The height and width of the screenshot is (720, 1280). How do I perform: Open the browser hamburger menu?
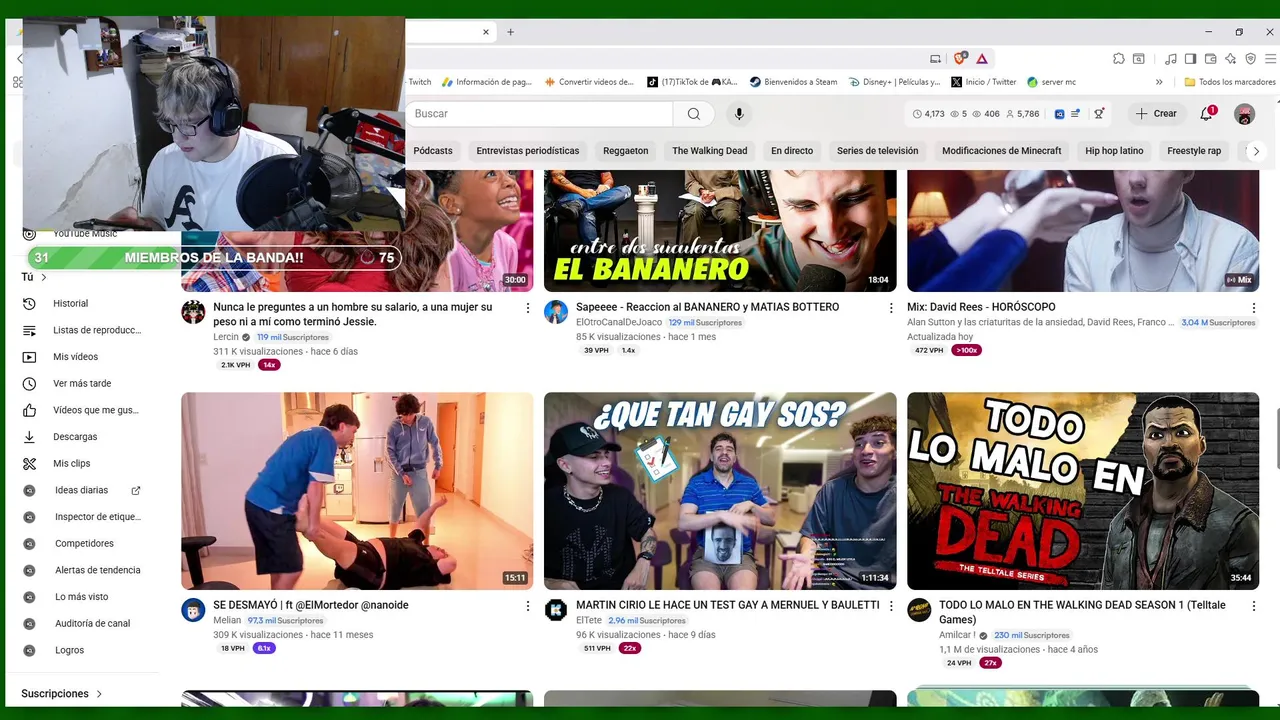tap(1271, 59)
